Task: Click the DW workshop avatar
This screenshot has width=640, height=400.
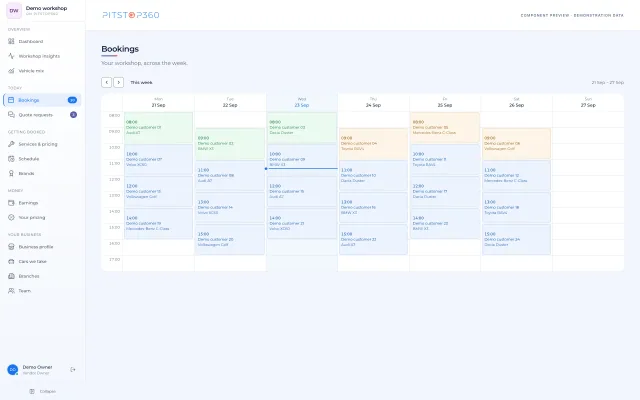Action: pyautogui.click(x=14, y=11)
